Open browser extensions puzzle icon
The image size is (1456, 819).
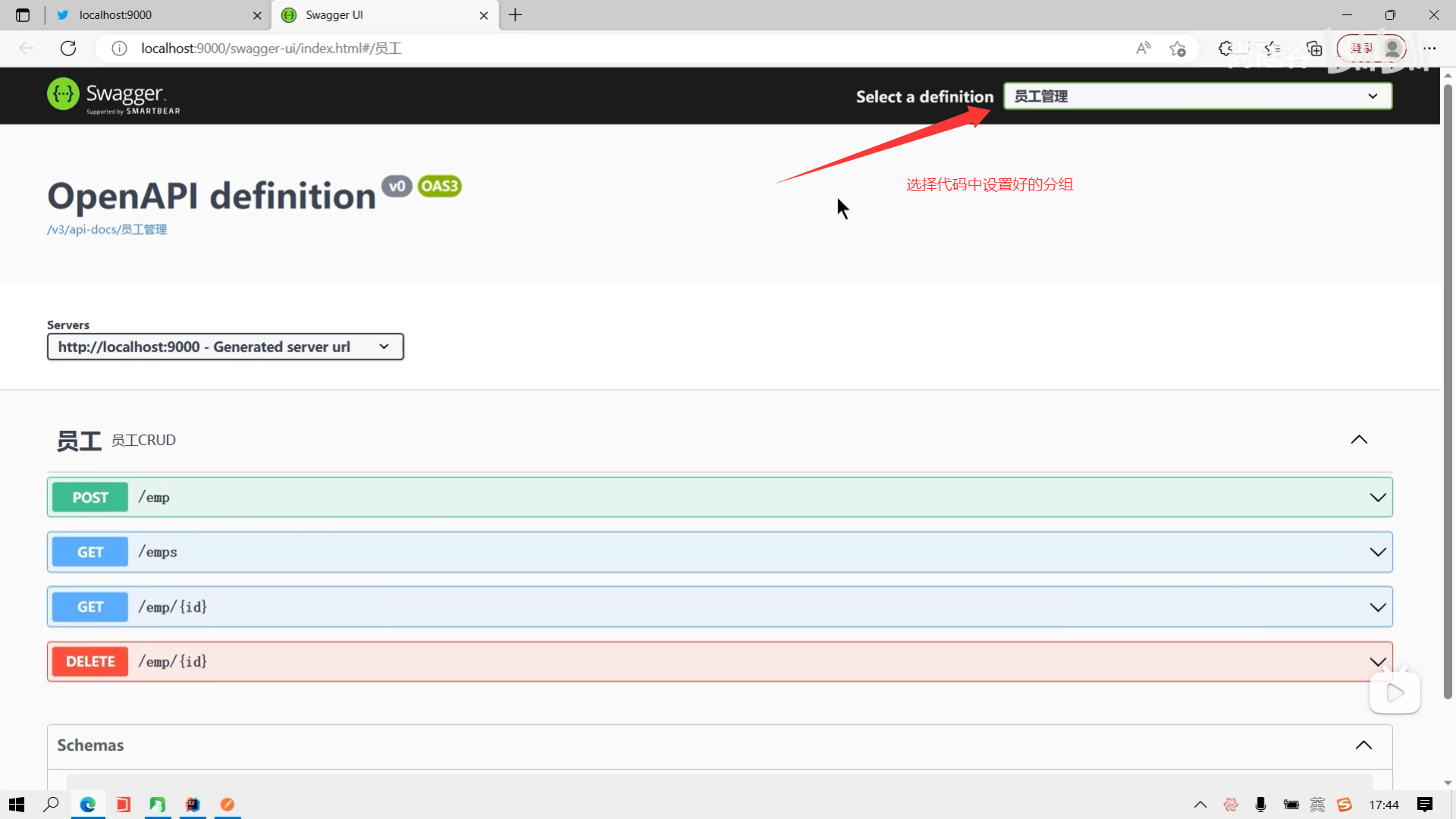coord(1225,49)
